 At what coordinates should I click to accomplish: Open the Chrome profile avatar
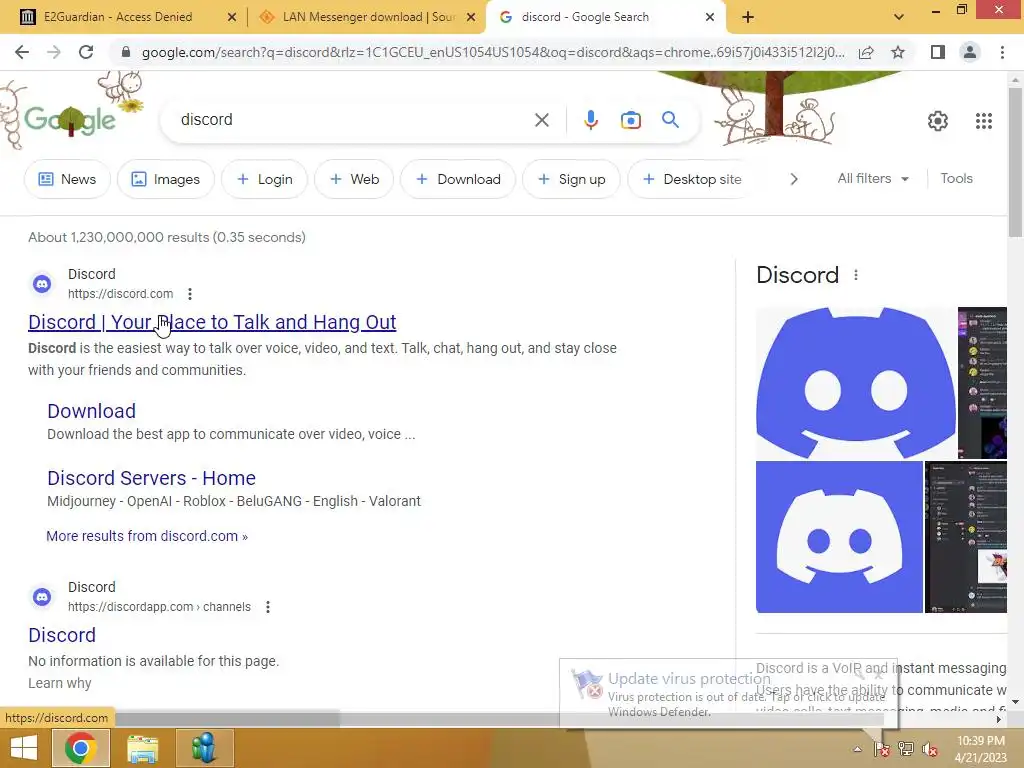[970, 52]
